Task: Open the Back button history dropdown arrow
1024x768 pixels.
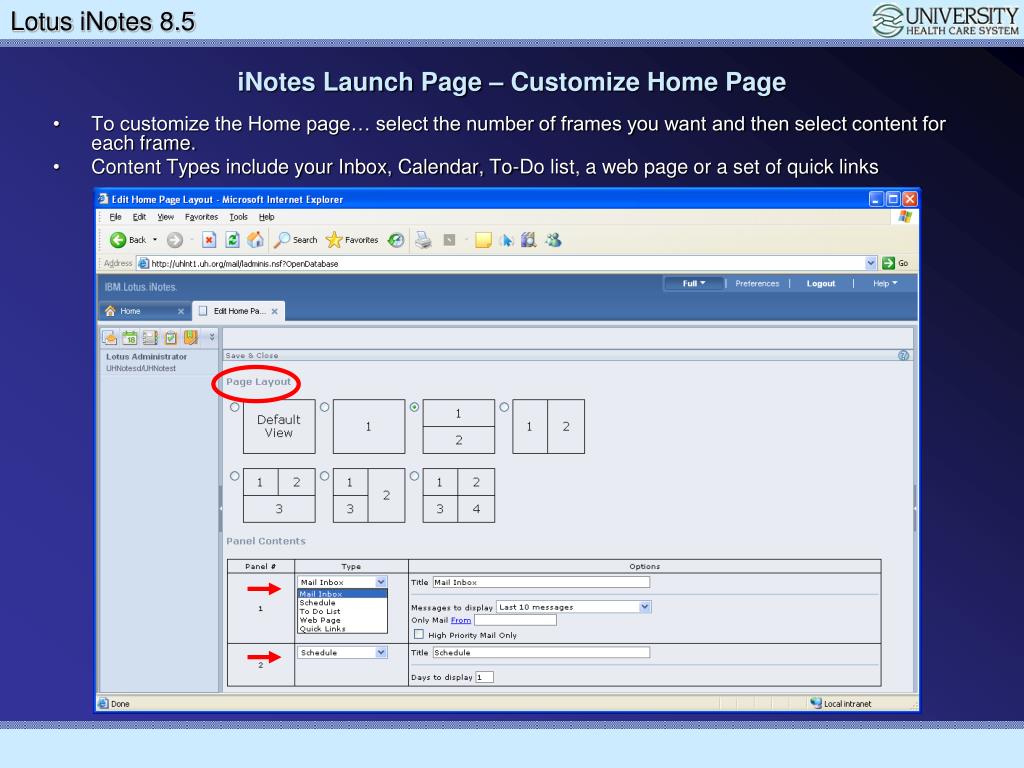Action: click(155, 240)
